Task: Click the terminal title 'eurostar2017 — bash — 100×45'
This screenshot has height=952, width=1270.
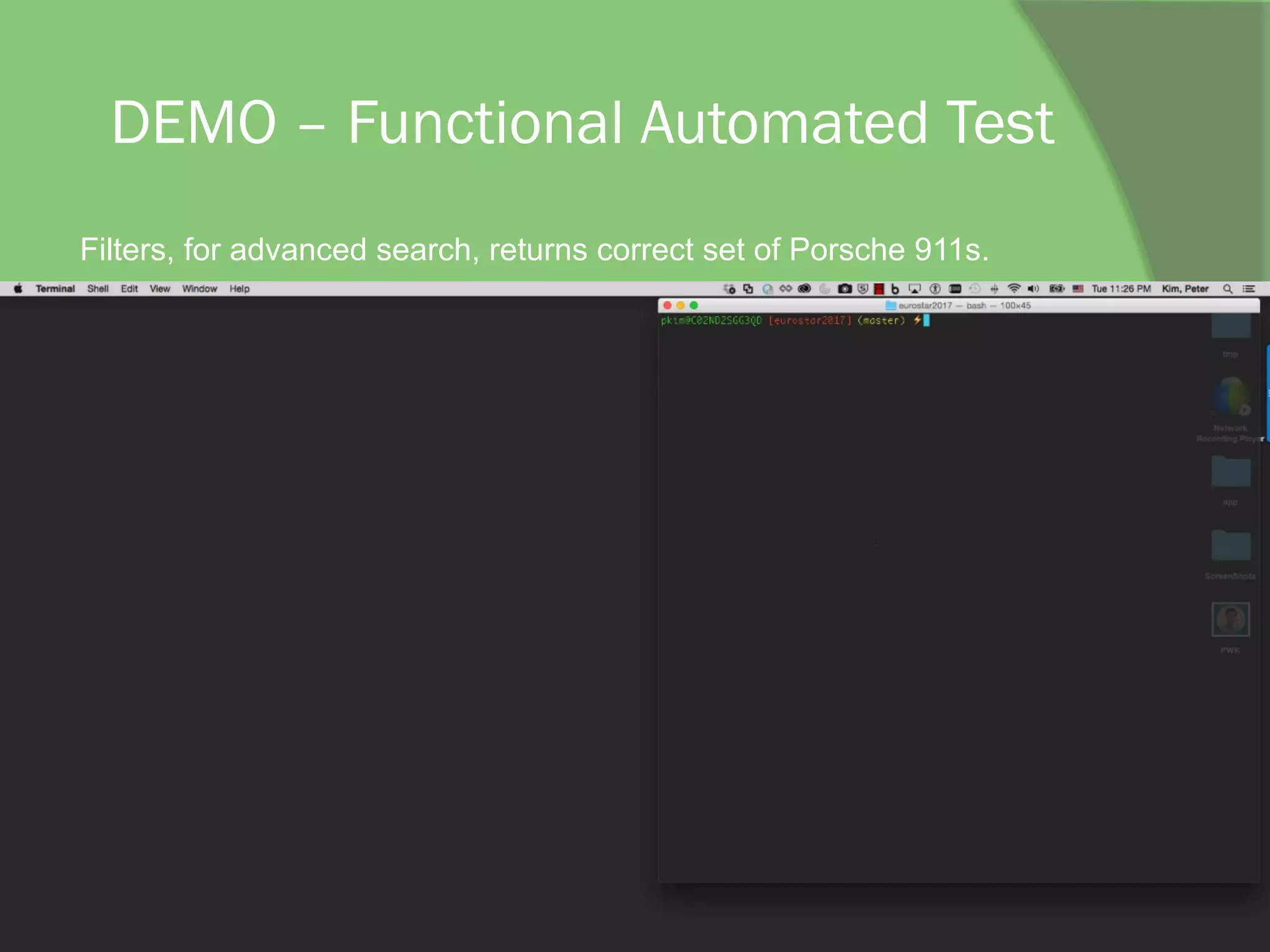Action: pos(964,306)
